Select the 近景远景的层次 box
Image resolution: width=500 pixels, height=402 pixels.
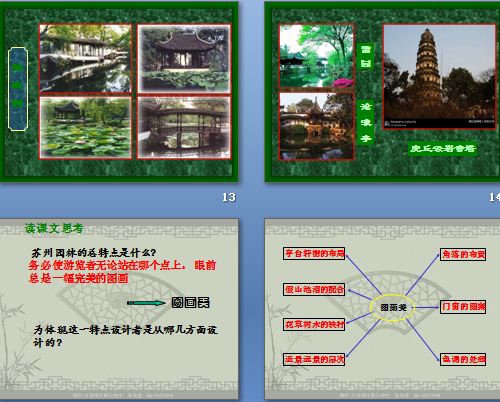coord(314,359)
